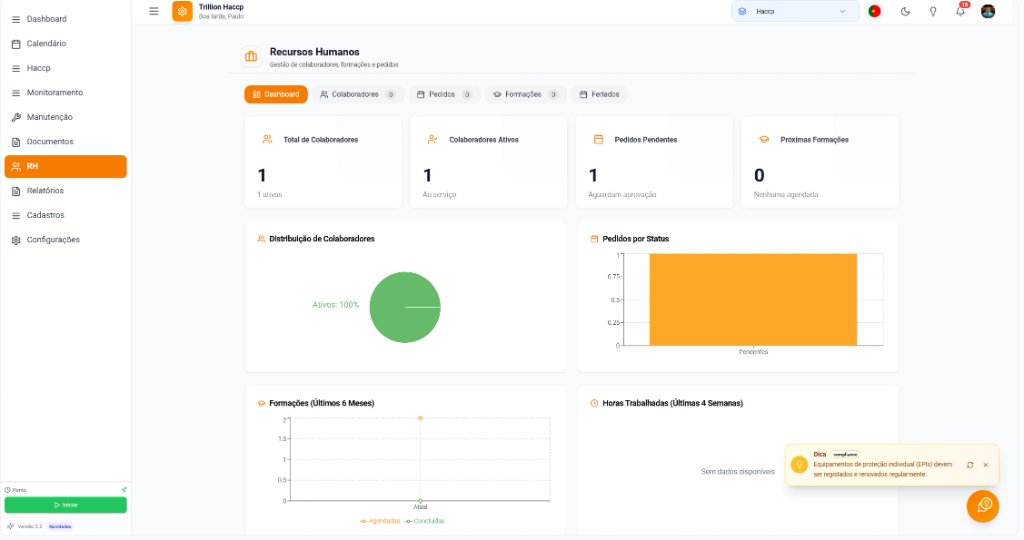Viewport: 1024px width, 540px height.
Task: Open the Haccp module dropdown
Action: tap(795, 11)
